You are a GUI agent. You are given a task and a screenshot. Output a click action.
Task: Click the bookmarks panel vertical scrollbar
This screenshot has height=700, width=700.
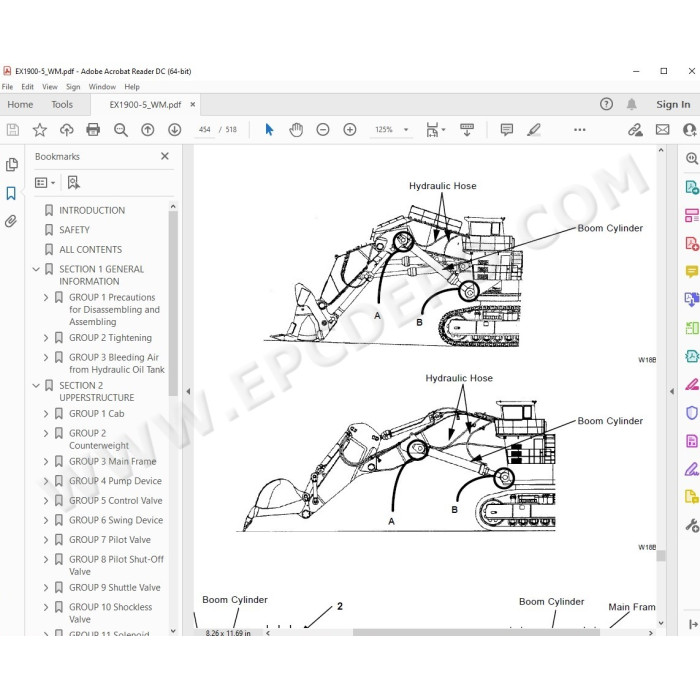(x=173, y=303)
